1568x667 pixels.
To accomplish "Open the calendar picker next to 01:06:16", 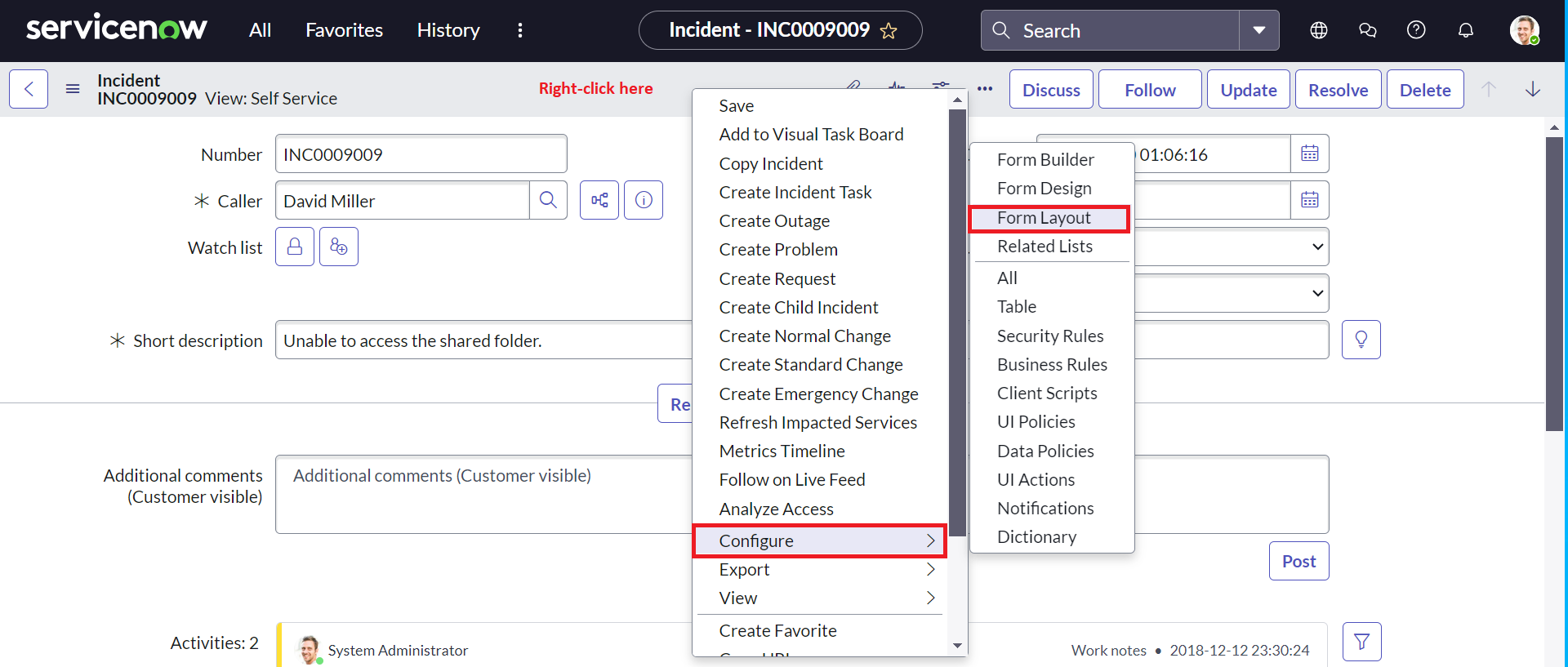I will (x=1310, y=153).
